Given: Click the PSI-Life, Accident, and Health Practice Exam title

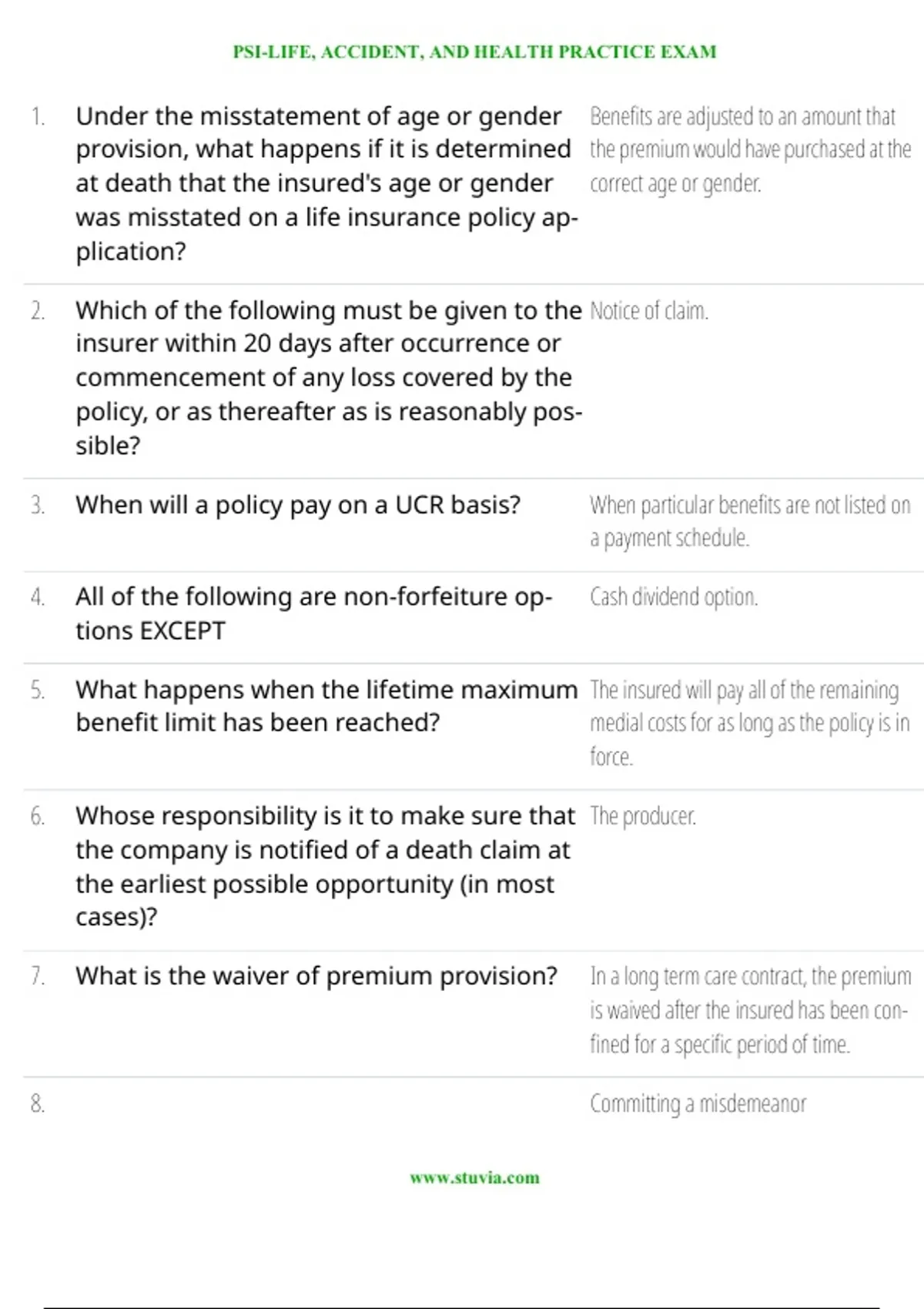Looking at the screenshot, I should click(474, 52).
